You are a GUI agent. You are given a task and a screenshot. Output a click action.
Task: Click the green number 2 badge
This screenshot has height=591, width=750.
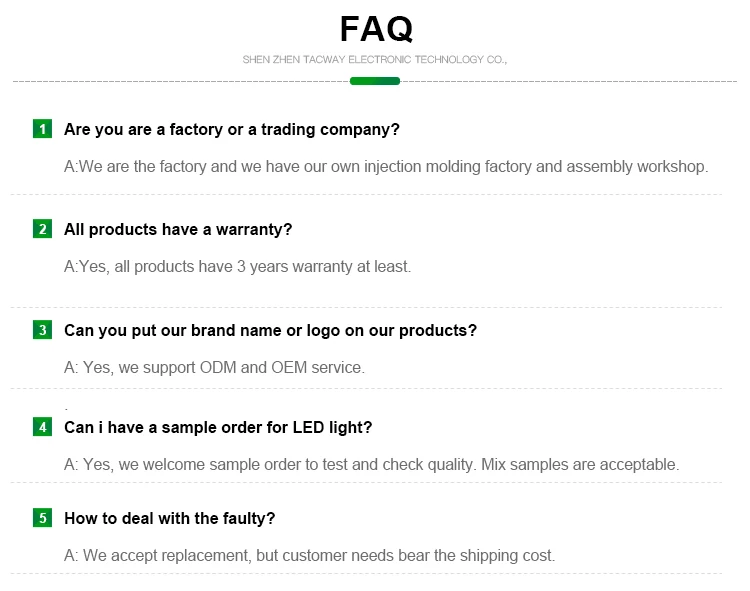pyautogui.click(x=42, y=229)
